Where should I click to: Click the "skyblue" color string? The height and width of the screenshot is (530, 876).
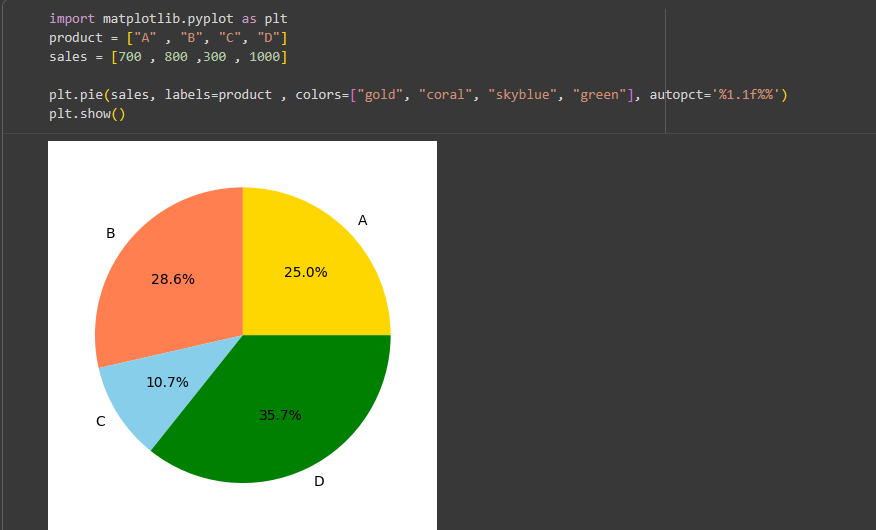pos(522,95)
